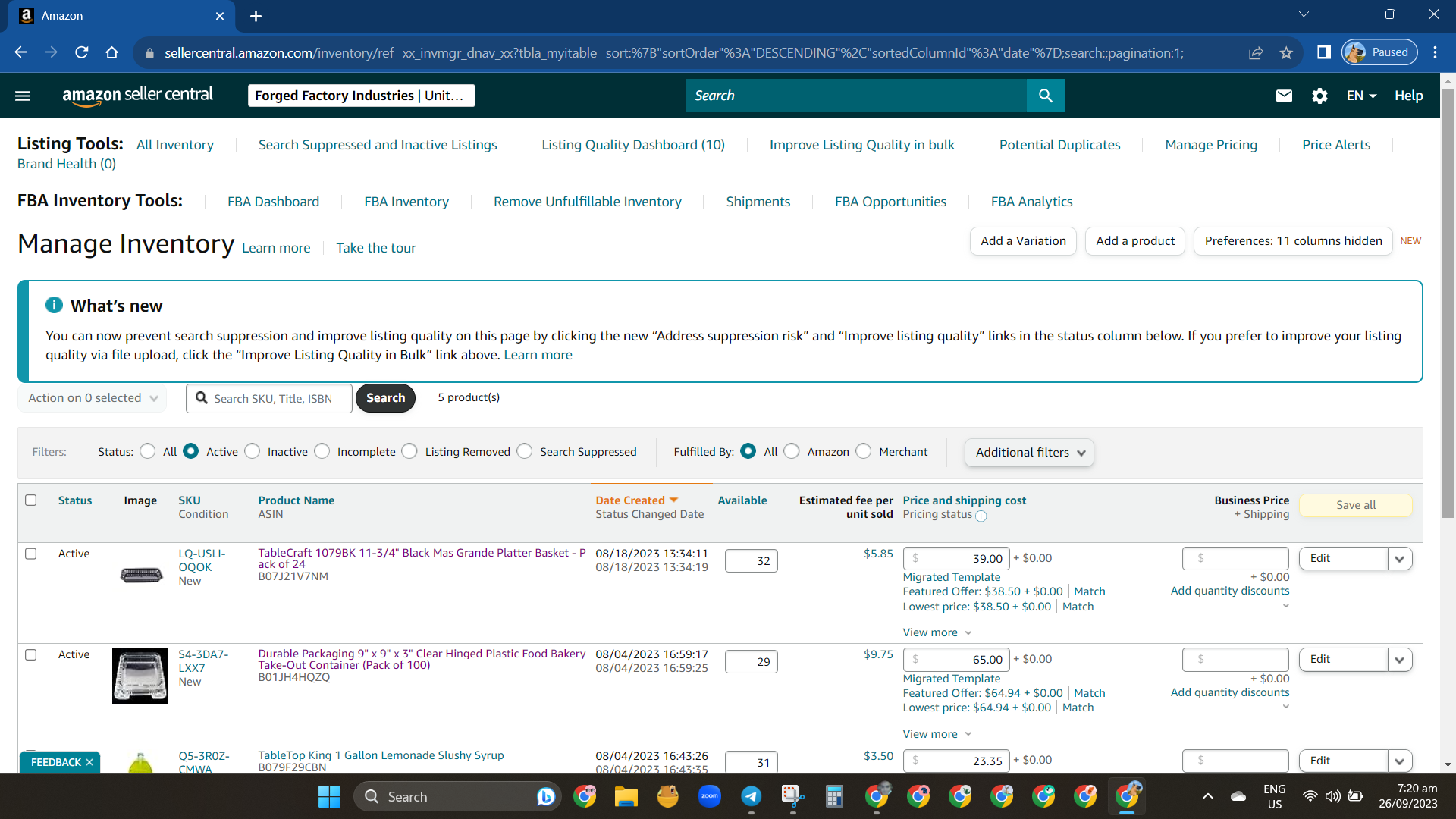The image size is (1456, 819).
Task: Click the Wi-Fi icon in system tray
Action: click(x=1310, y=796)
